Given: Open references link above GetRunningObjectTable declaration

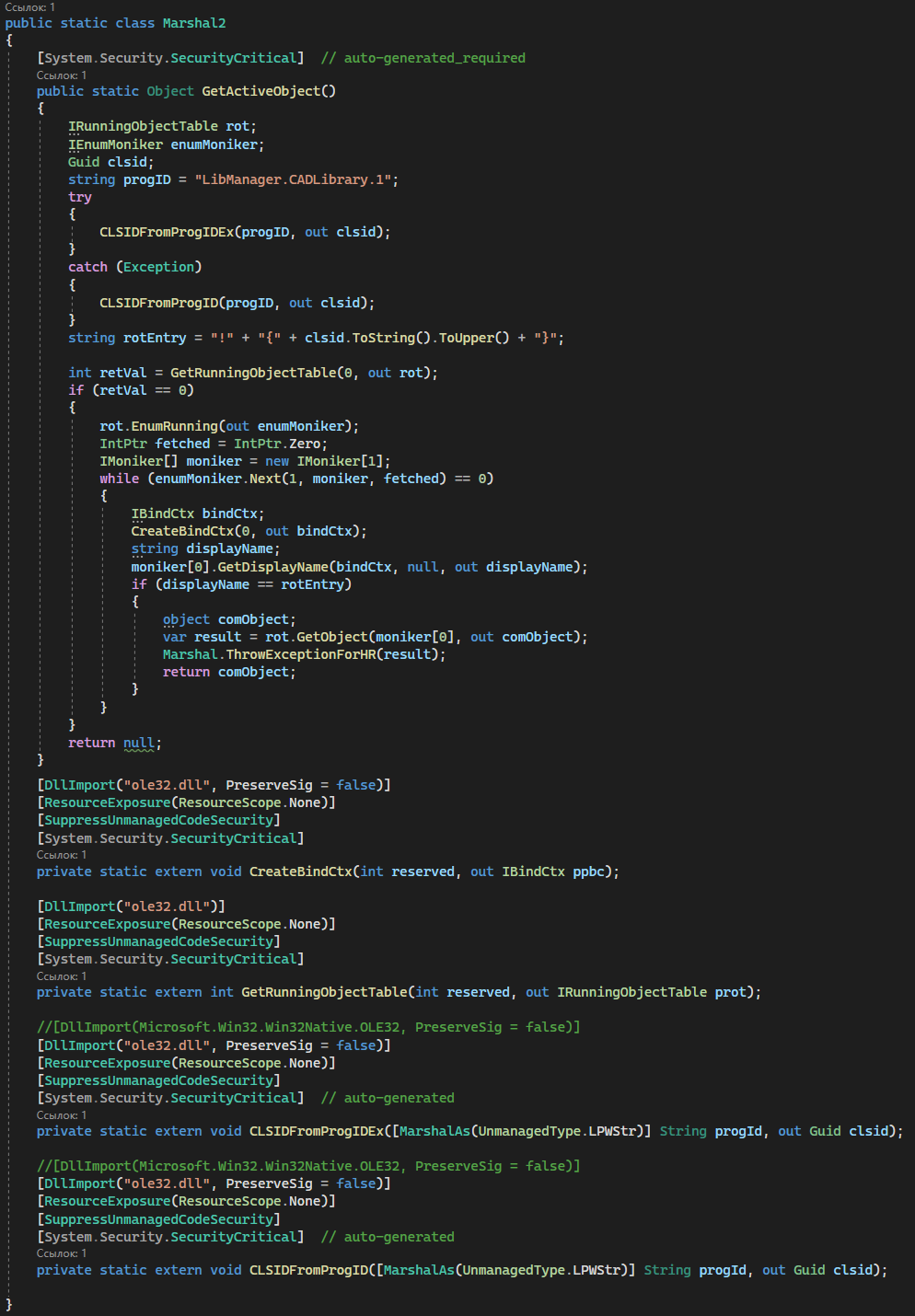Looking at the screenshot, I should (x=62, y=976).
